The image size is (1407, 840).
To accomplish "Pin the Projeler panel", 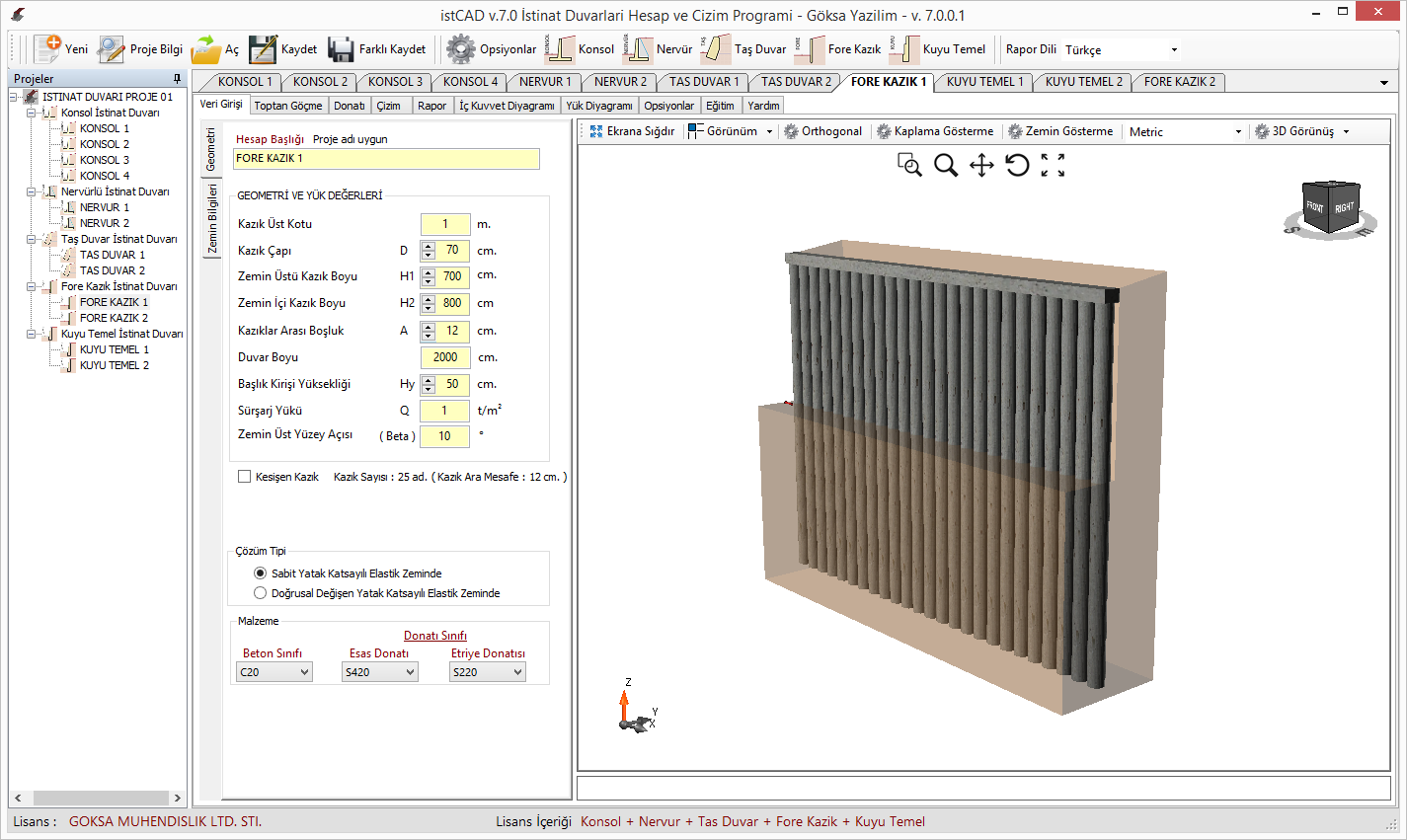I will point(178,79).
